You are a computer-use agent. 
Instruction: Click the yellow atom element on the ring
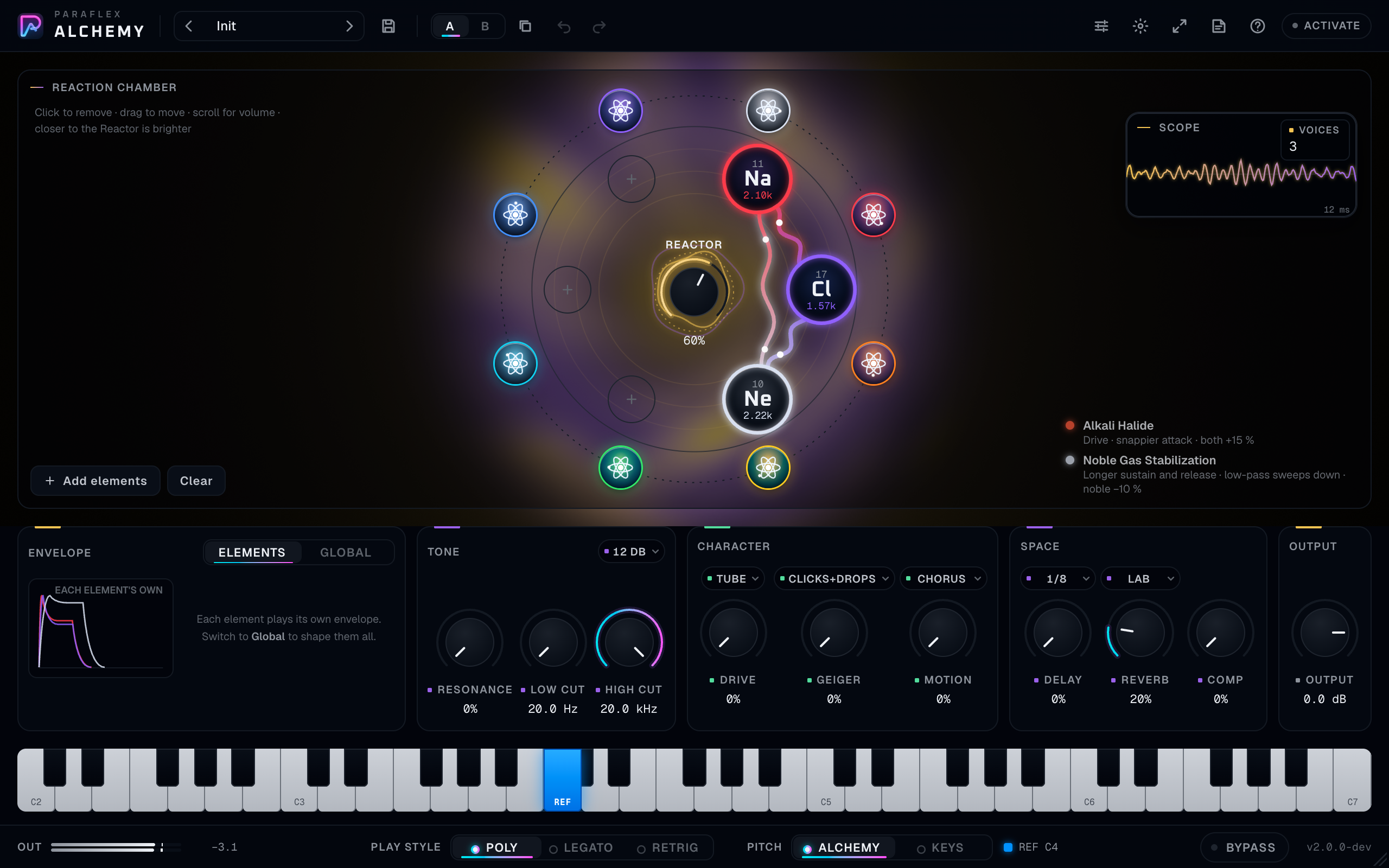click(768, 467)
